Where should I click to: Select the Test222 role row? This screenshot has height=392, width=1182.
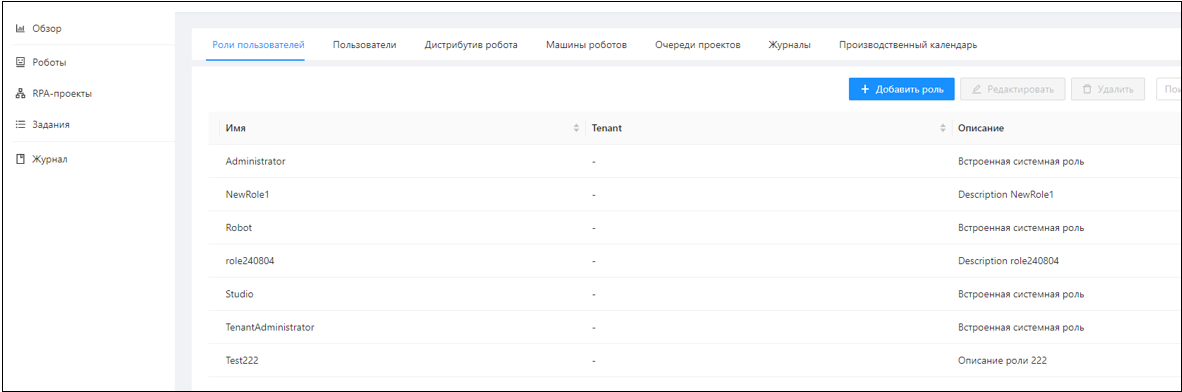point(695,360)
